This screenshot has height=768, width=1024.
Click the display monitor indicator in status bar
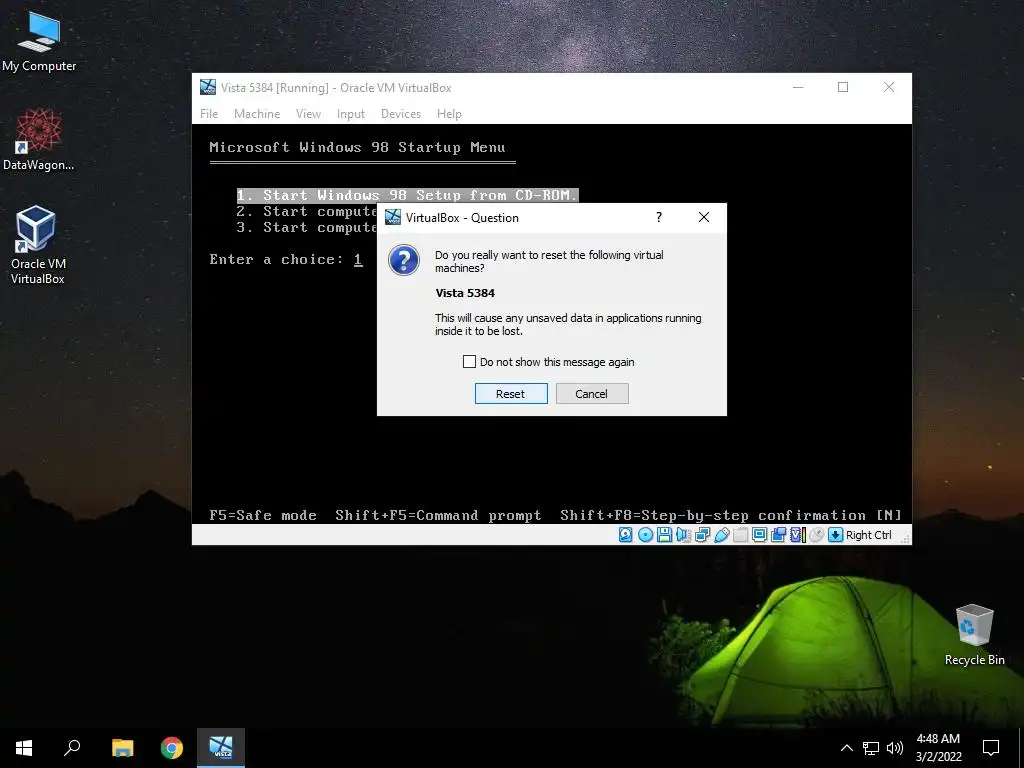point(760,535)
